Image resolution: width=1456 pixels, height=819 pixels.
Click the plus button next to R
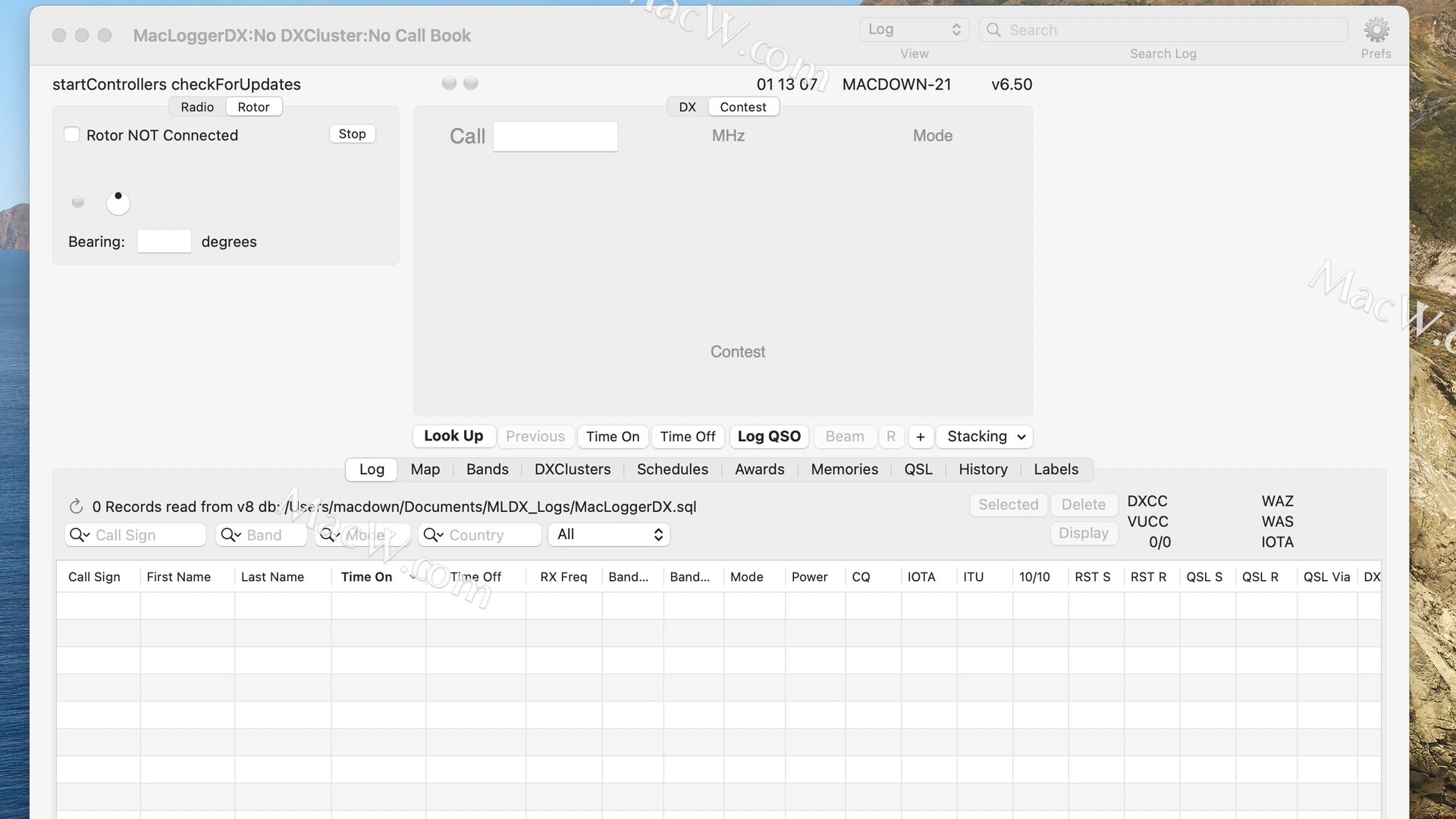point(920,437)
